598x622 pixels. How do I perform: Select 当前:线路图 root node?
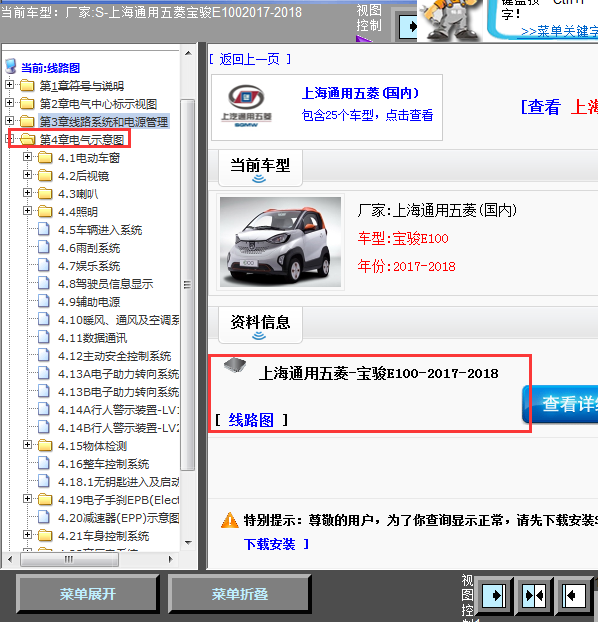click(x=50, y=68)
